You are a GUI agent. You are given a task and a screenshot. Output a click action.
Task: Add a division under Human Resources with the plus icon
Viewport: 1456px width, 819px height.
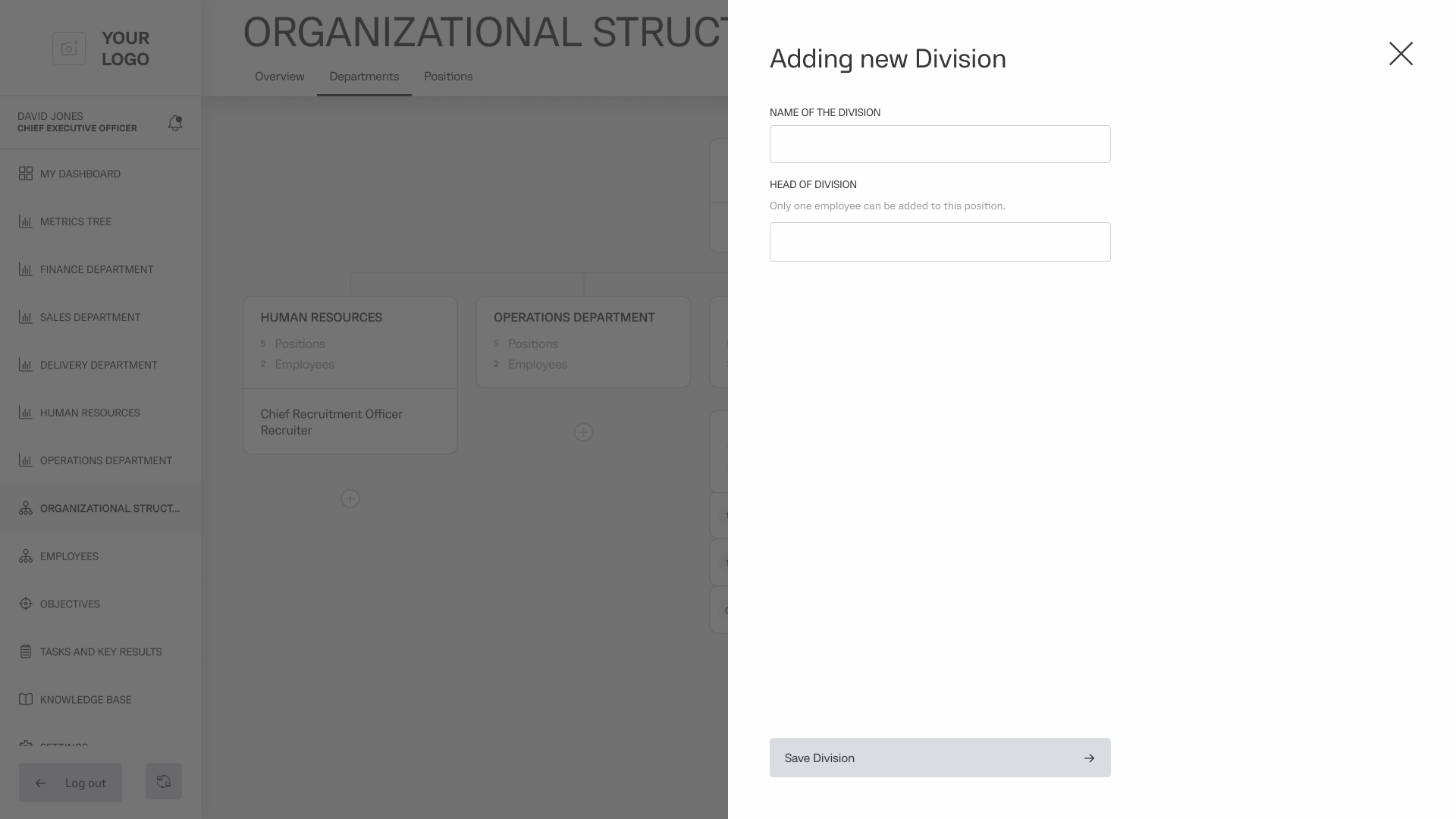350,498
